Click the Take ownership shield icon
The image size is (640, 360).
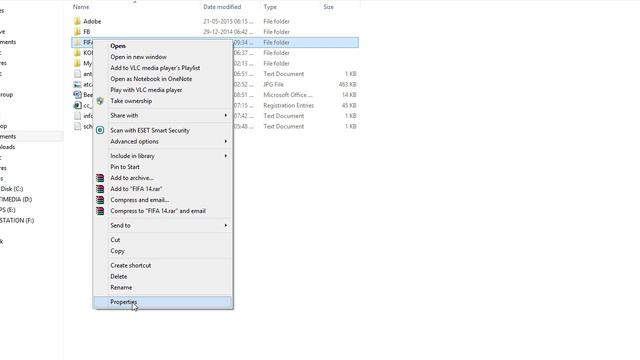click(100, 101)
